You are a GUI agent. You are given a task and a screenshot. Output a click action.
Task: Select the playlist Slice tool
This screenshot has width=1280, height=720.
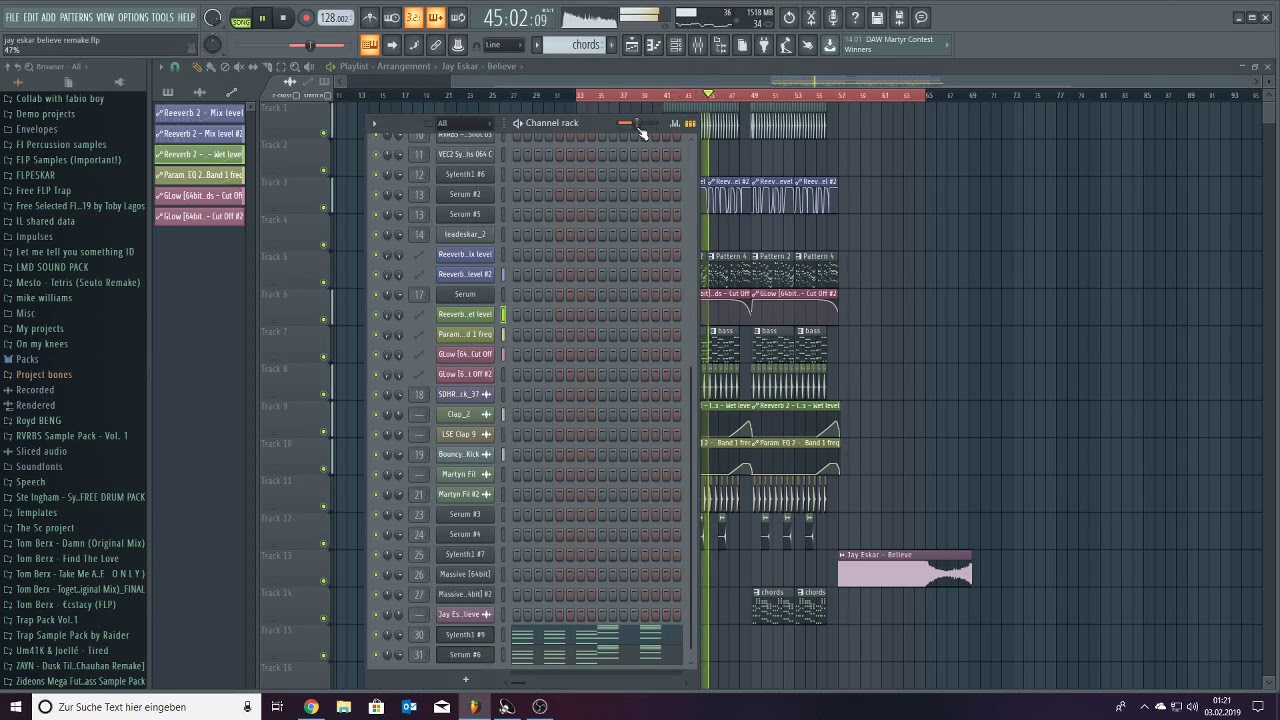point(266,67)
